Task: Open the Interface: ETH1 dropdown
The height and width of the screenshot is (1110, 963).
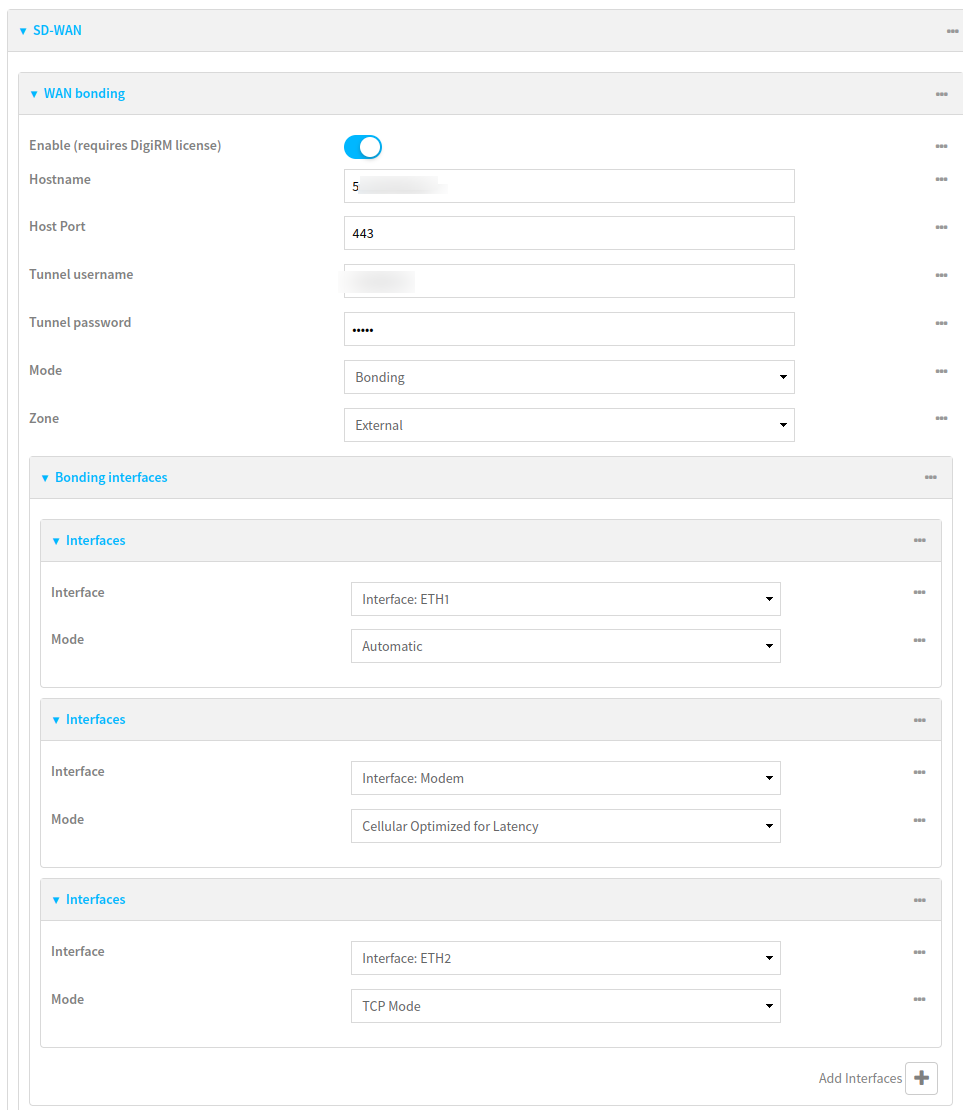Action: coord(565,599)
